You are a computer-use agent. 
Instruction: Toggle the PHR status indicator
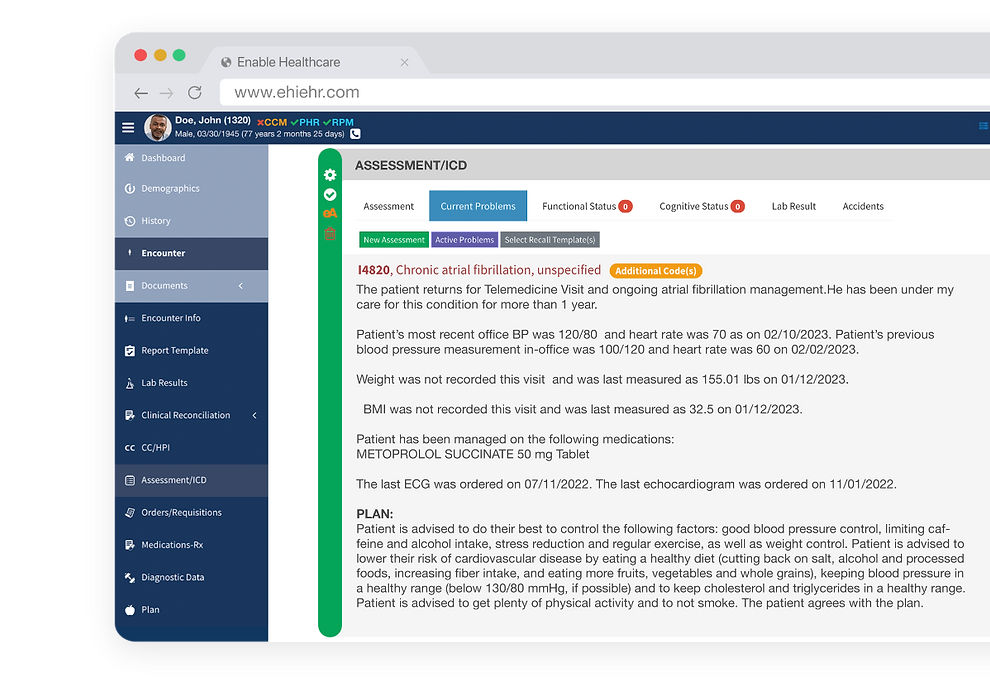306,122
